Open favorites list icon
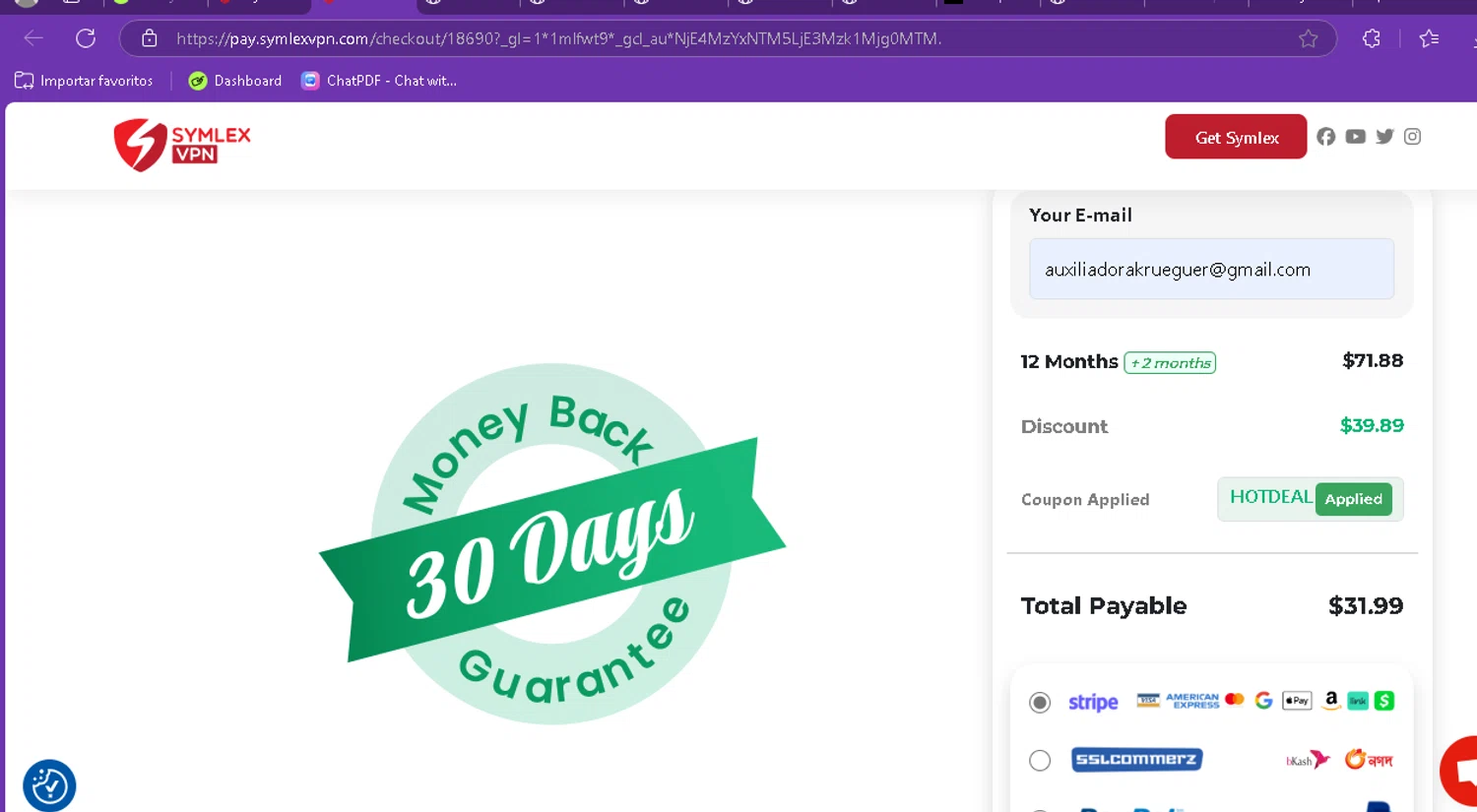 (1430, 38)
